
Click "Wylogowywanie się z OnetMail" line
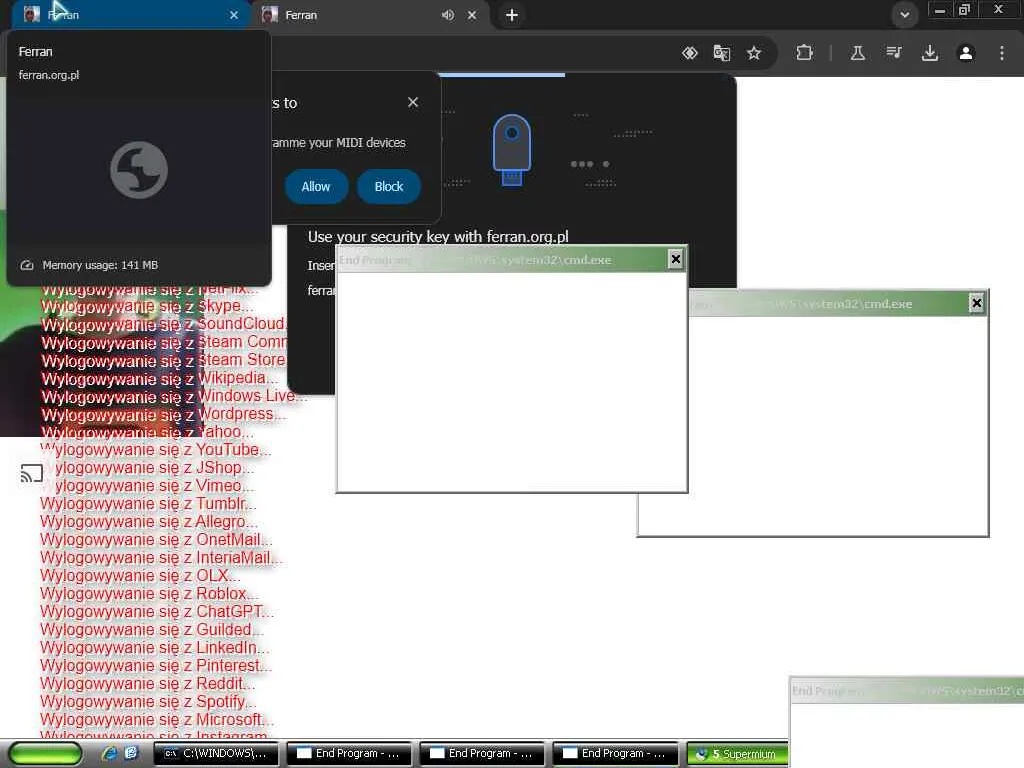tap(155, 540)
